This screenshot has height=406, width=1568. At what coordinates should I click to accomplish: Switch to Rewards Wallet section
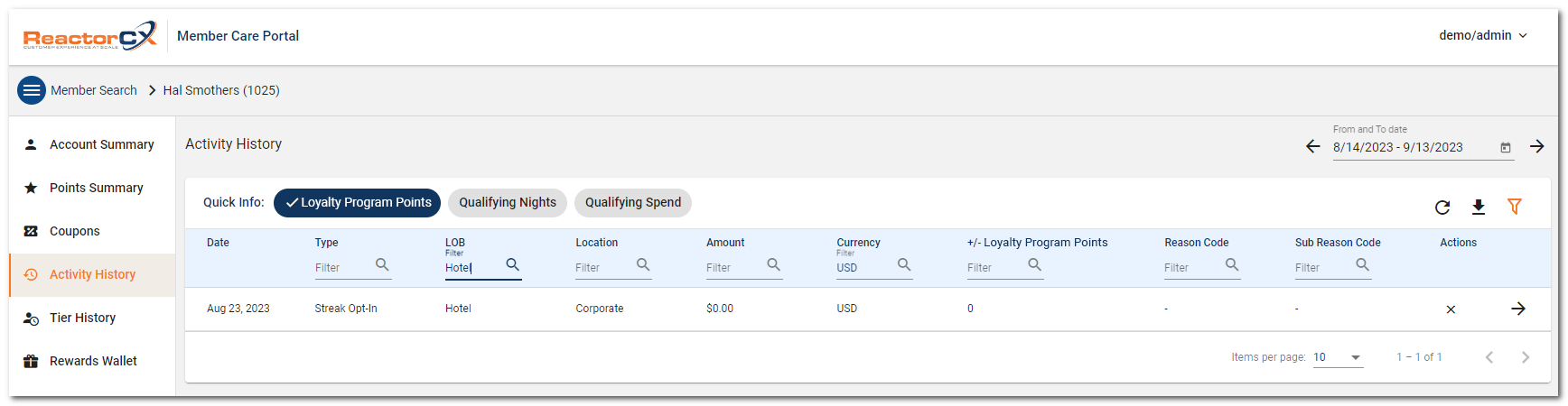pos(93,361)
